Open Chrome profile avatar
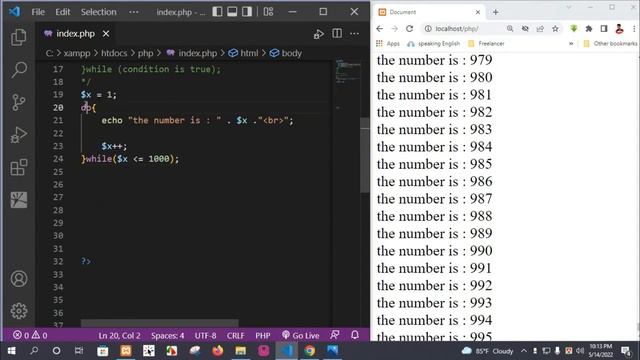 click(x=619, y=29)
